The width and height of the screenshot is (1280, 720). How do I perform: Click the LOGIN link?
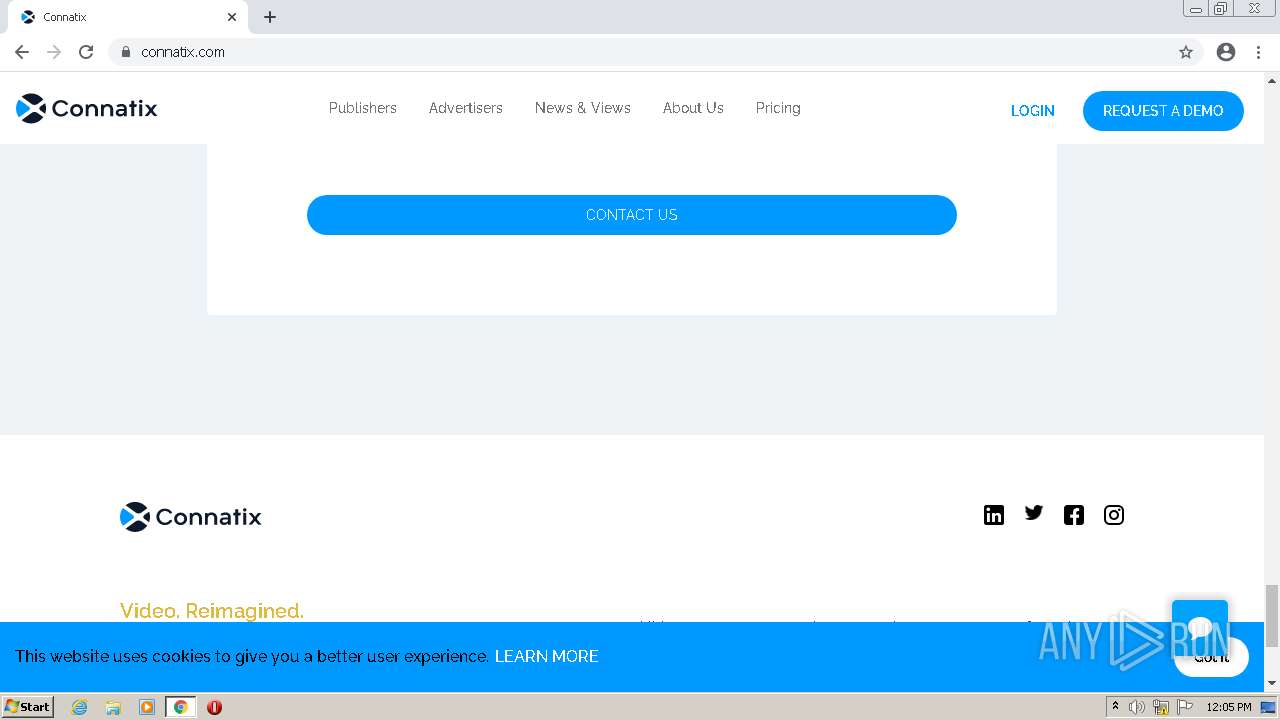click(x=1033, y=111)
